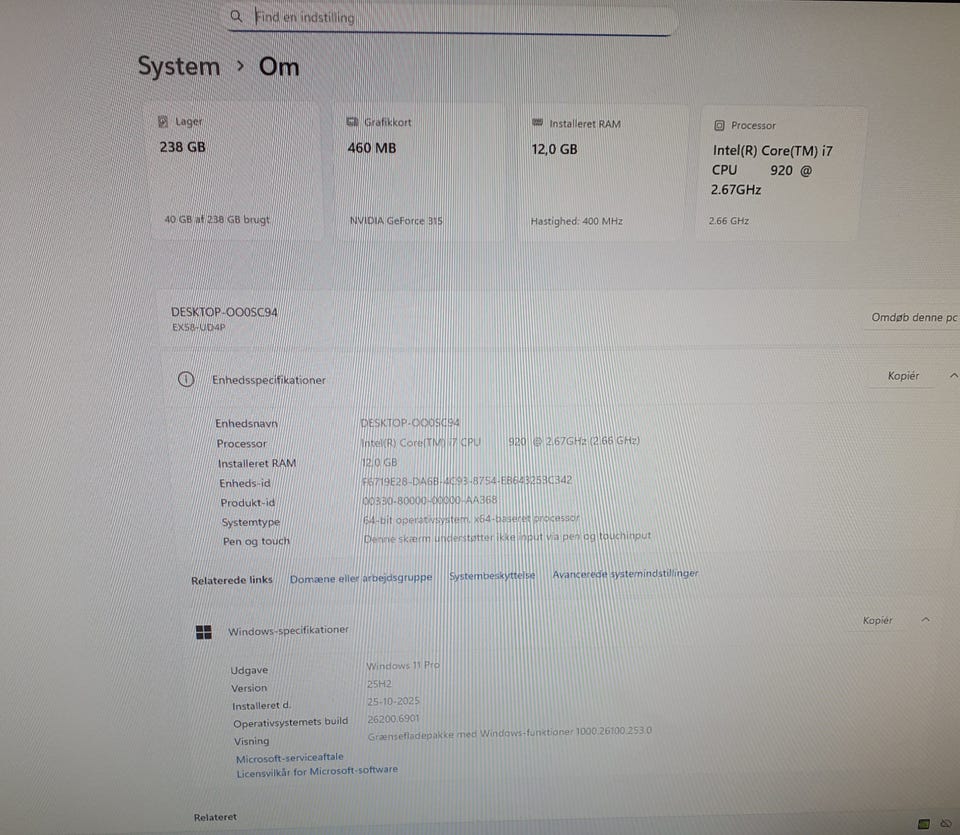Collapse the Windows-specifikationer section
The height and width of the screenshot is (835, 960).
925,620
